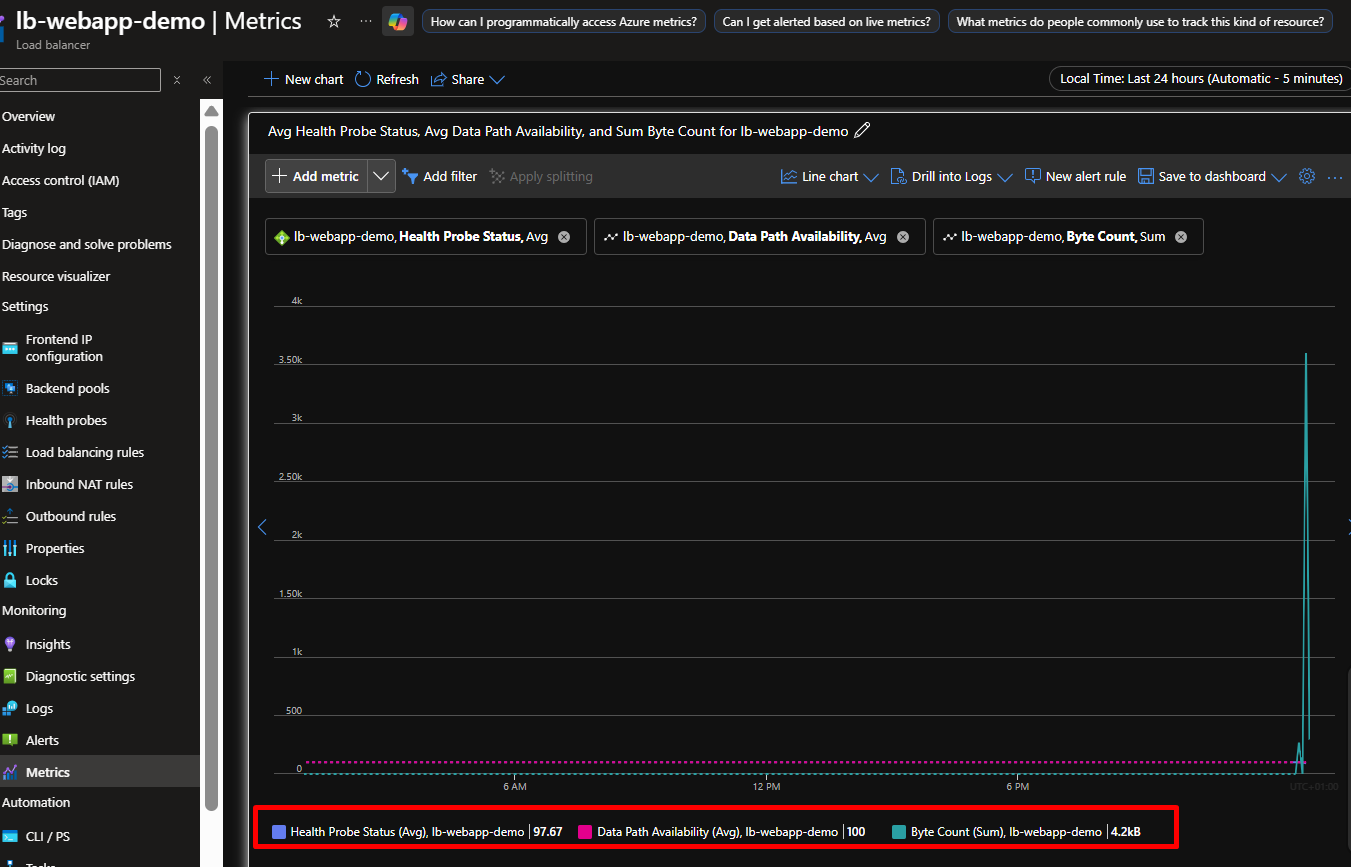Remove the Byte Count metric chip
The image size is (1351, 867).
[1181, 237]
